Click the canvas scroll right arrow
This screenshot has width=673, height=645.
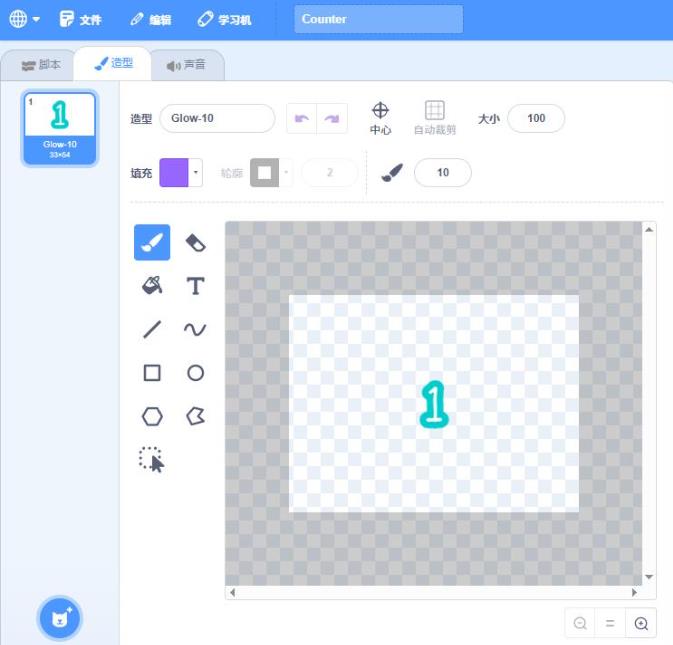click(634, 593)
